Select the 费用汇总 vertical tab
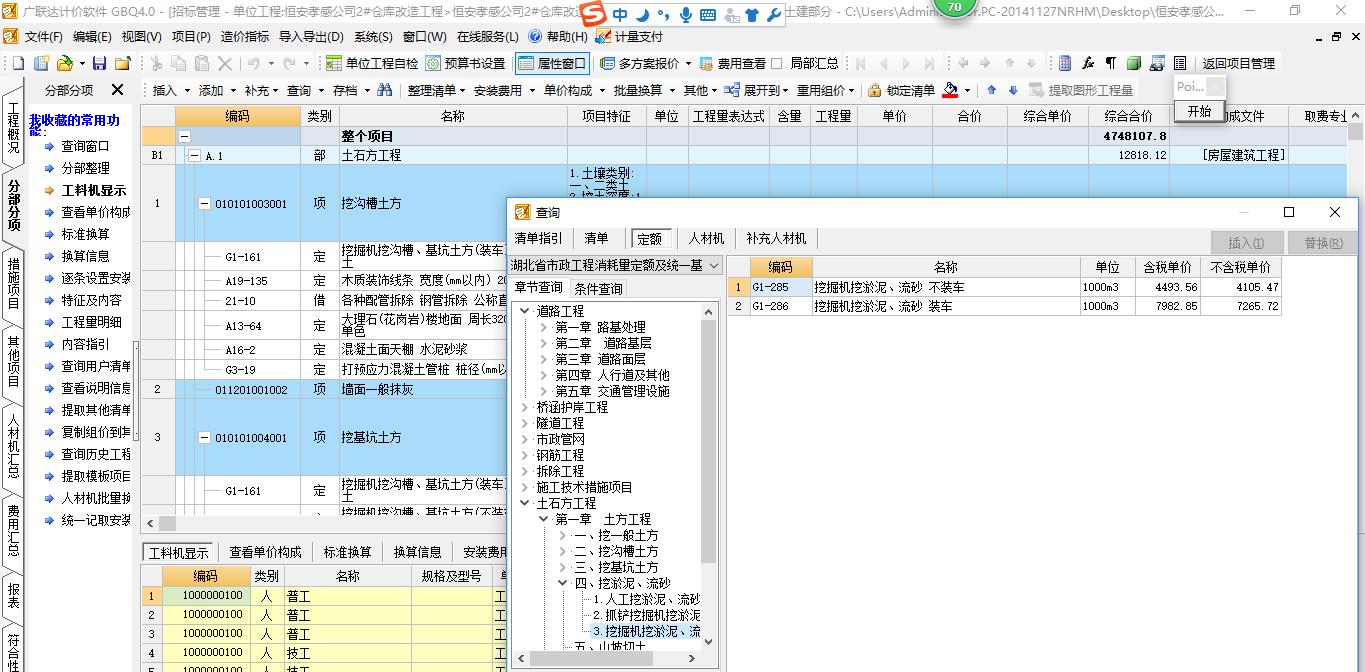This screenshot has height=672, width=1365. (x=13, y=530)
